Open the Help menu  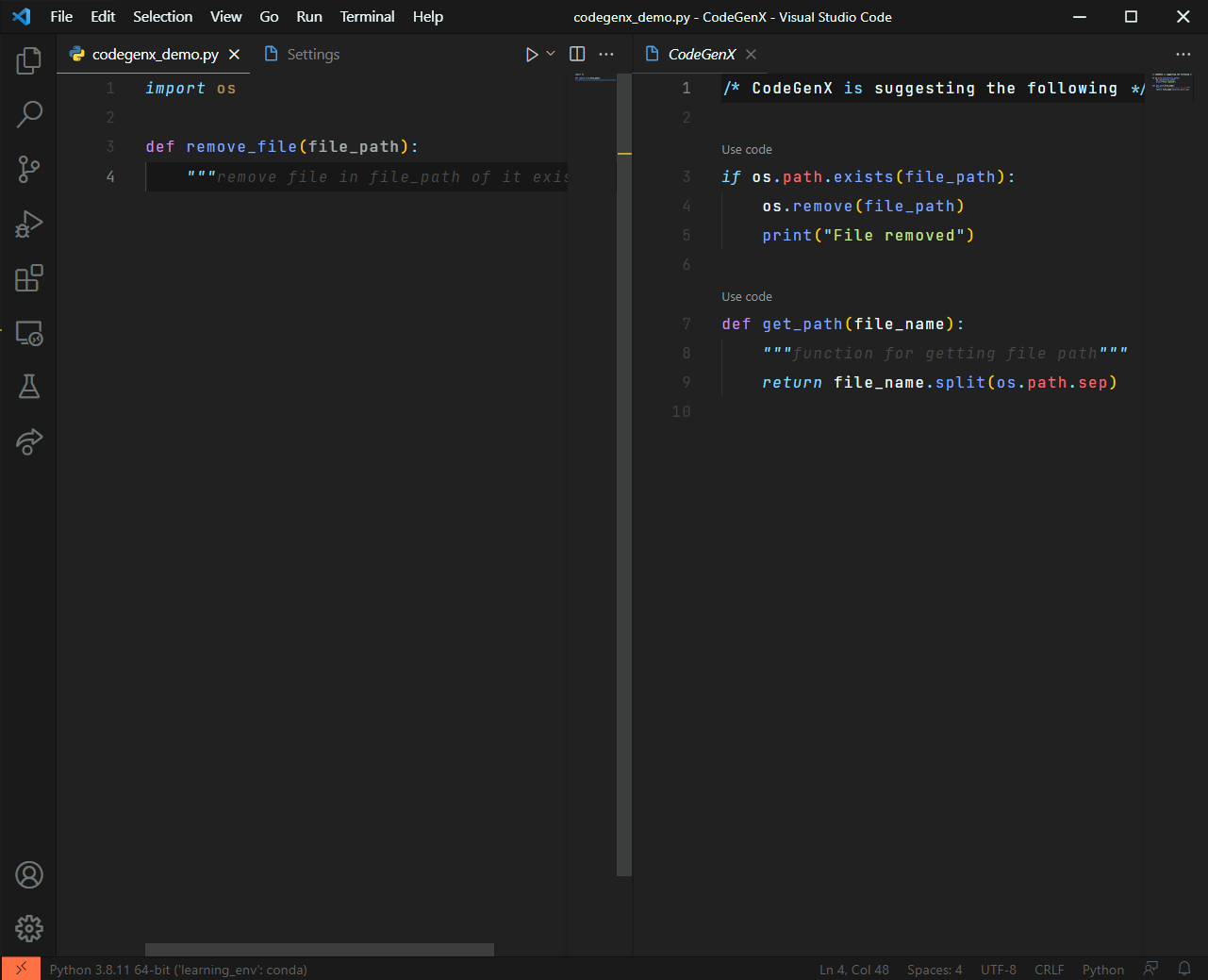click(427, 17)
